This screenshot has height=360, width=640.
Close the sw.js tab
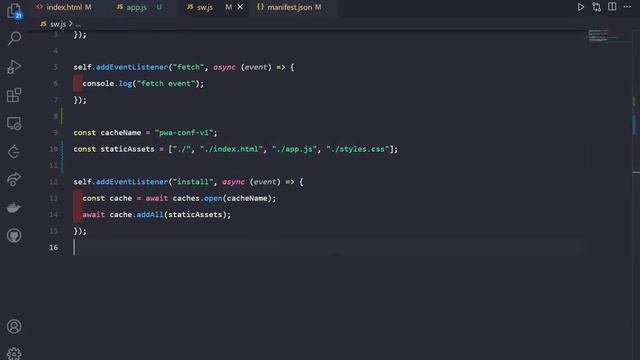click(x=240, y=7)
